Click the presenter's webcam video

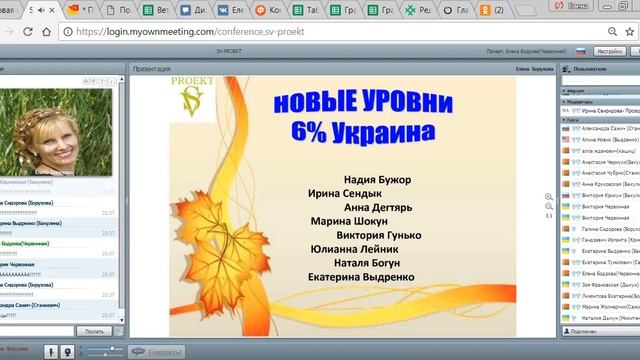(56, 132)
